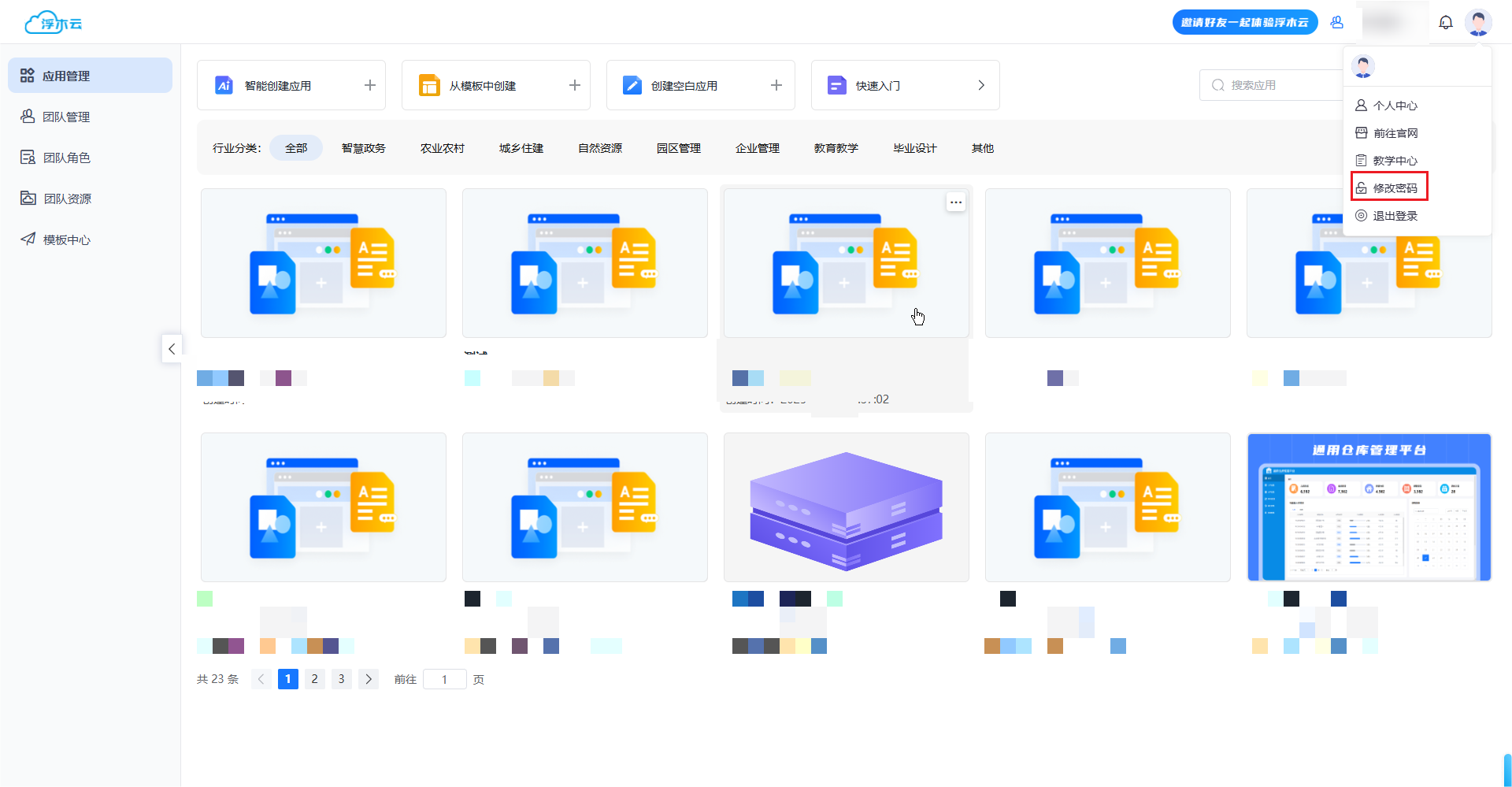Go to page 2
1512x787 pixels.
point(314,679)
